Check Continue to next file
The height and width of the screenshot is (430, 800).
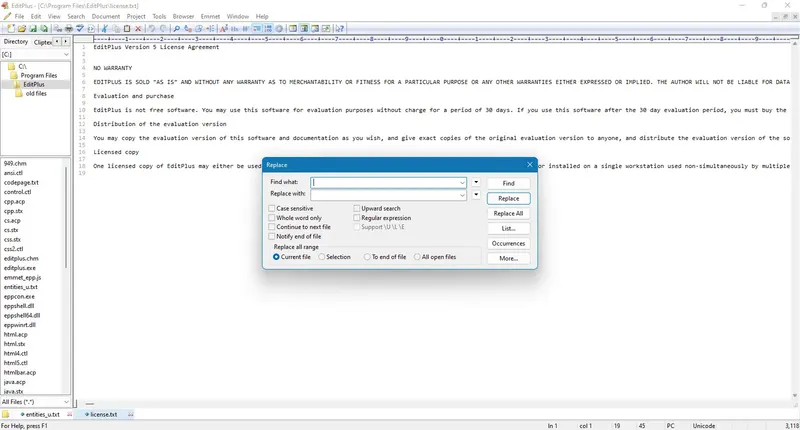272,226
